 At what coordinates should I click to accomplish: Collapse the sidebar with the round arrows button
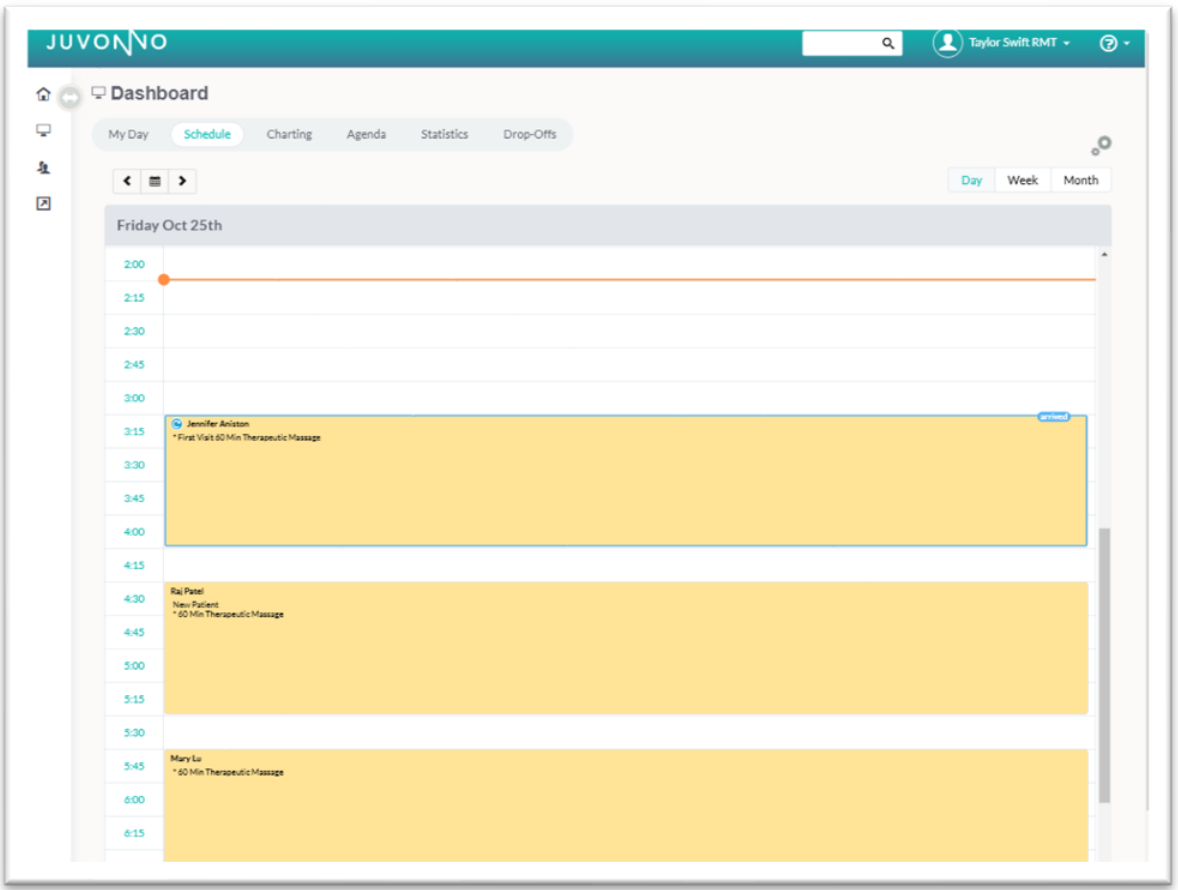[x=69, y=98]
